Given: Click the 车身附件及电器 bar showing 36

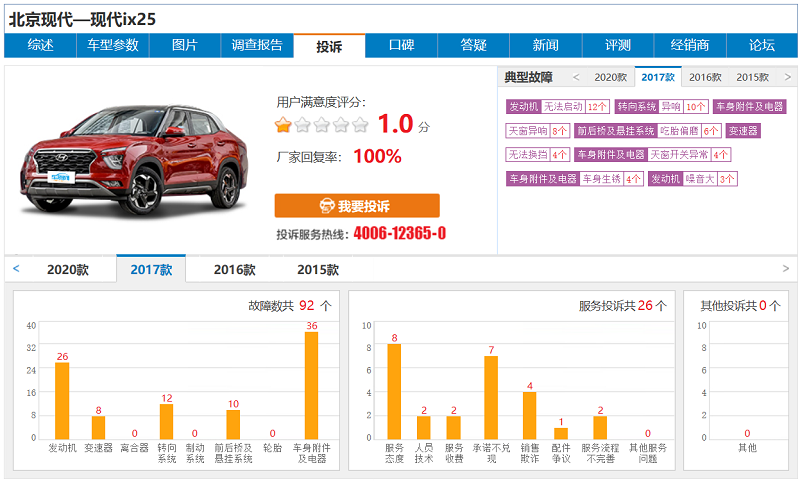Looking at the screenshot, I should [312, 386].
